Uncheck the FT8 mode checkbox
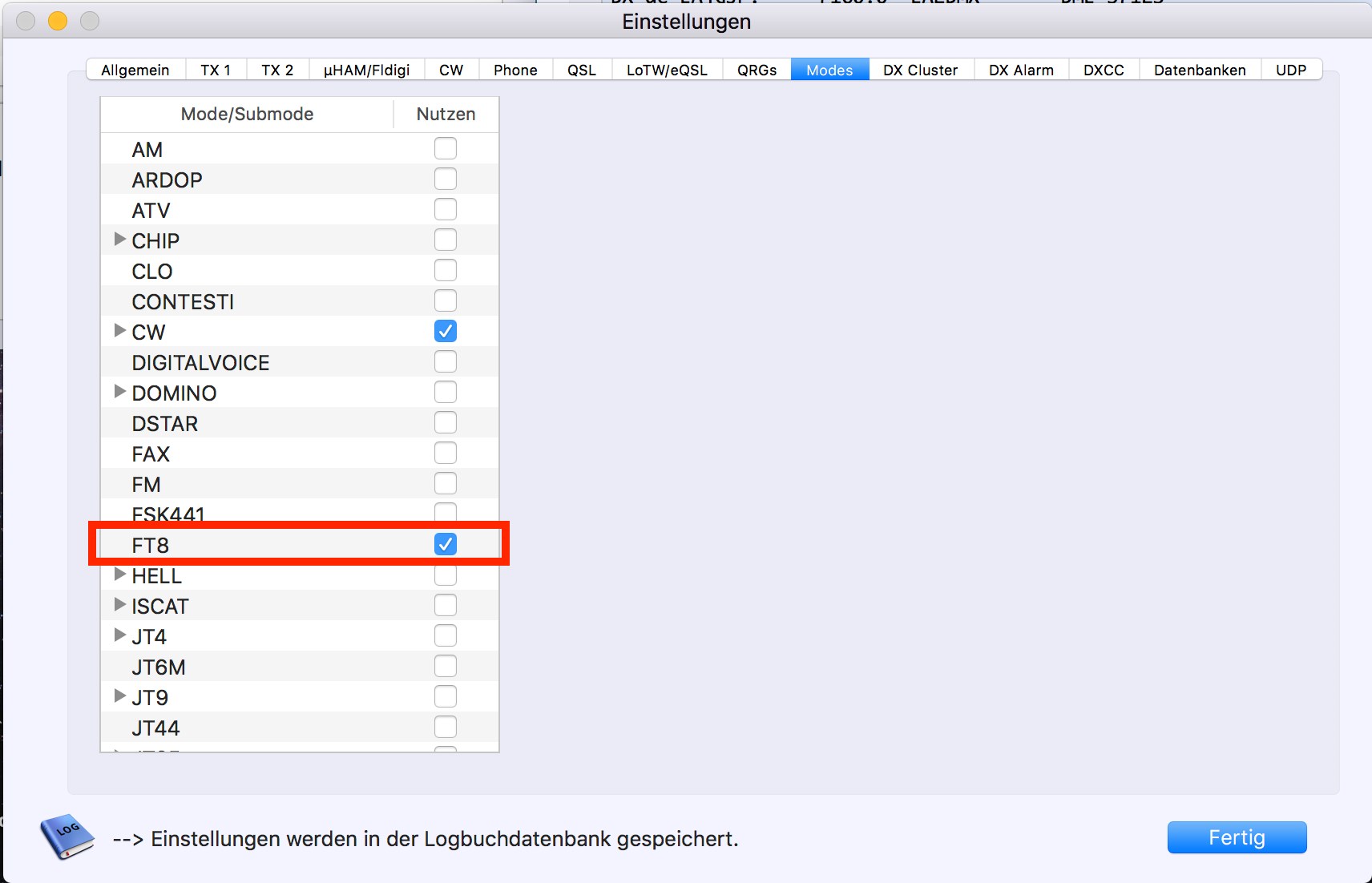This screenshot has width=1372, height=883. 446,545
